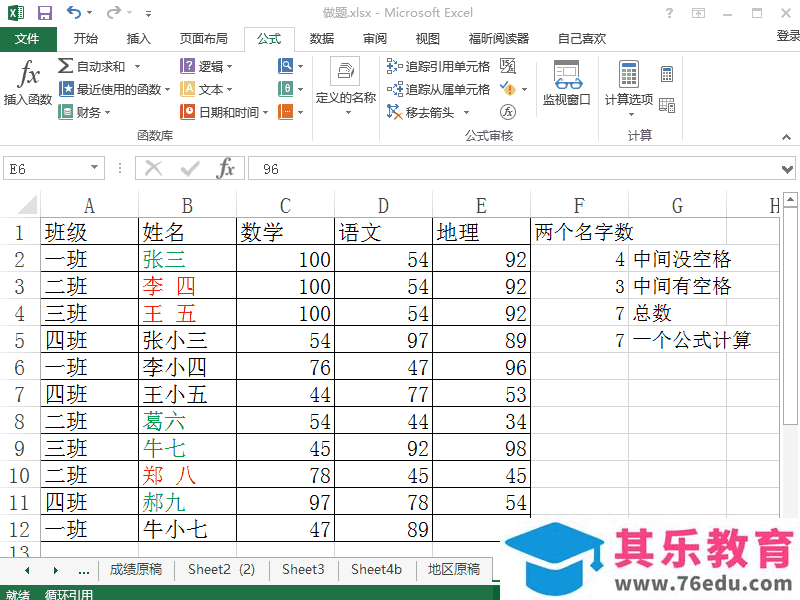Click the cancel X in formula bar

[x=153, y=168]
